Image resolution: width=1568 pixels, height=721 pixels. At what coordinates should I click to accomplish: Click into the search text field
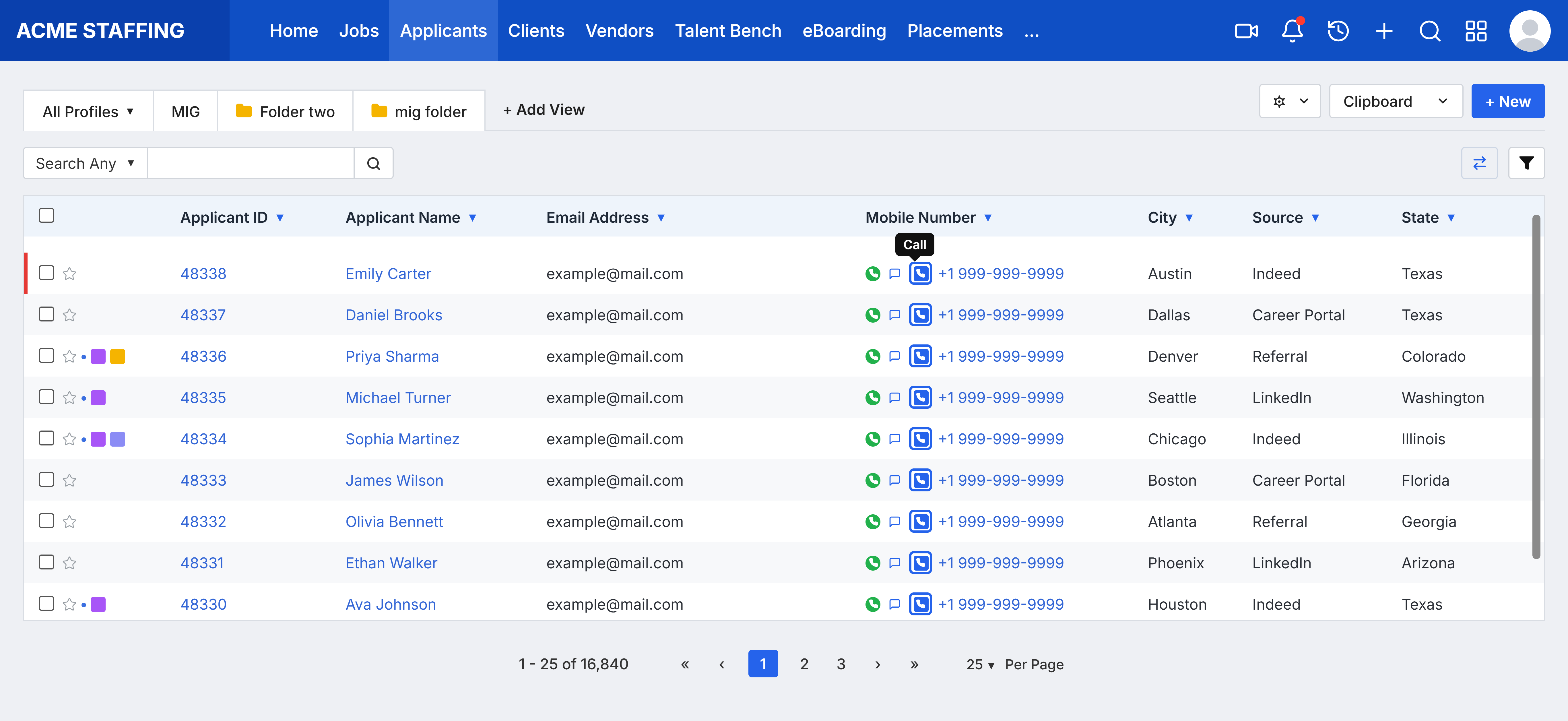coord(251,163)
